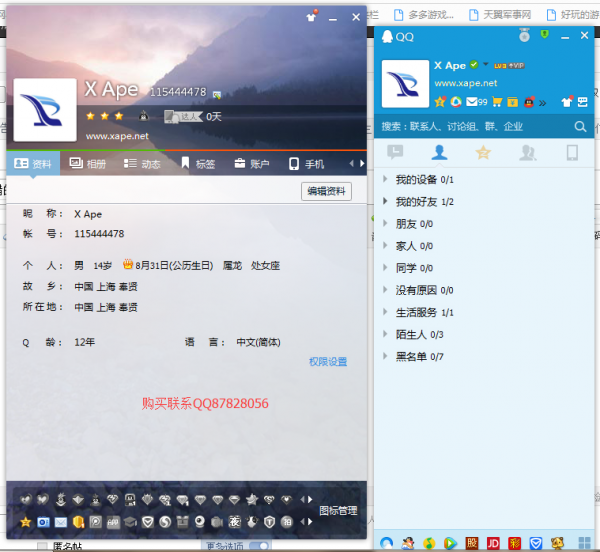Open the shopping cart icon in QQ panel
Image resolution: width=600 pixels, height=552 pixels.
[497, 102]
